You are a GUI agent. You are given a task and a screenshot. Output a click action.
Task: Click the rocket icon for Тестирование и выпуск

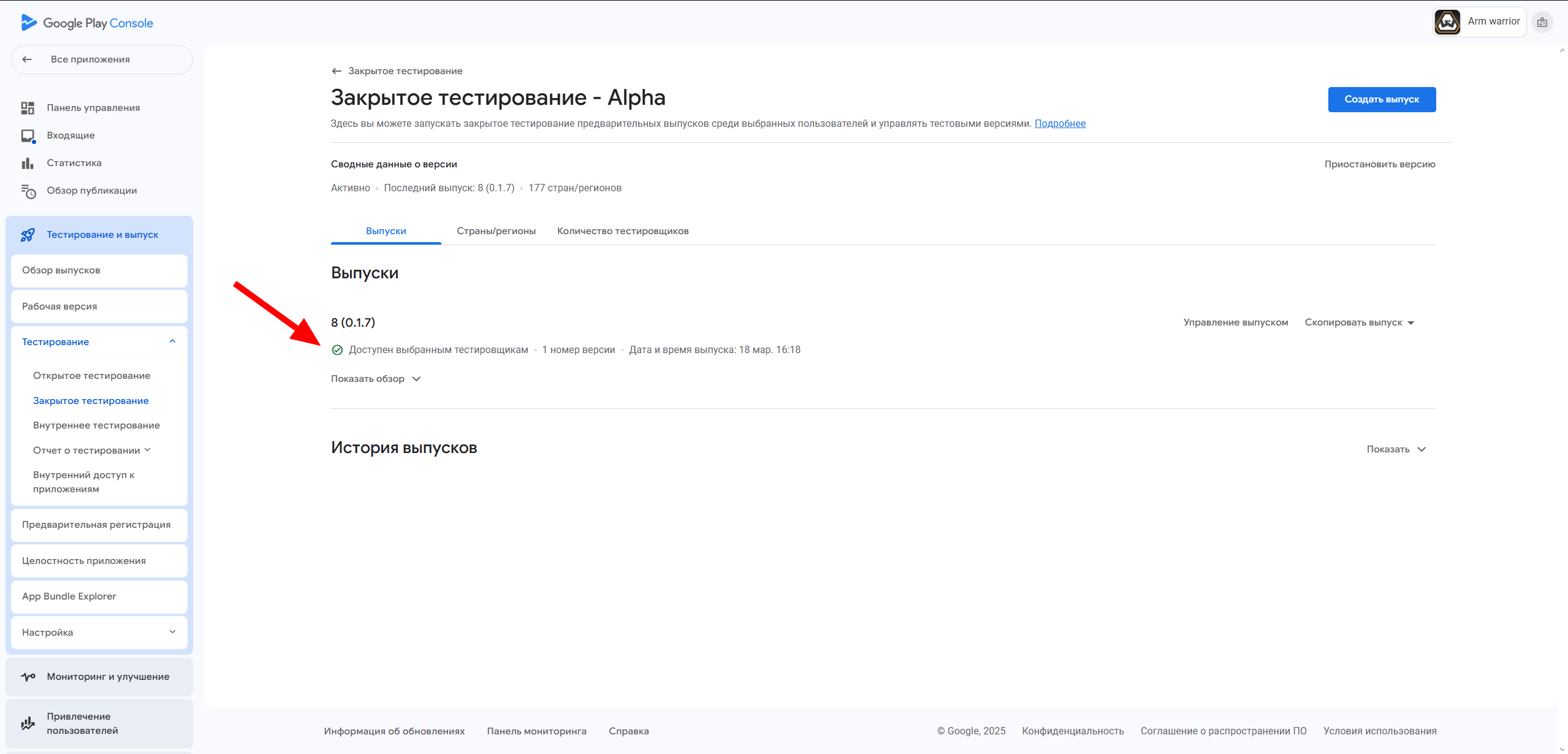[x=28, y=235]
